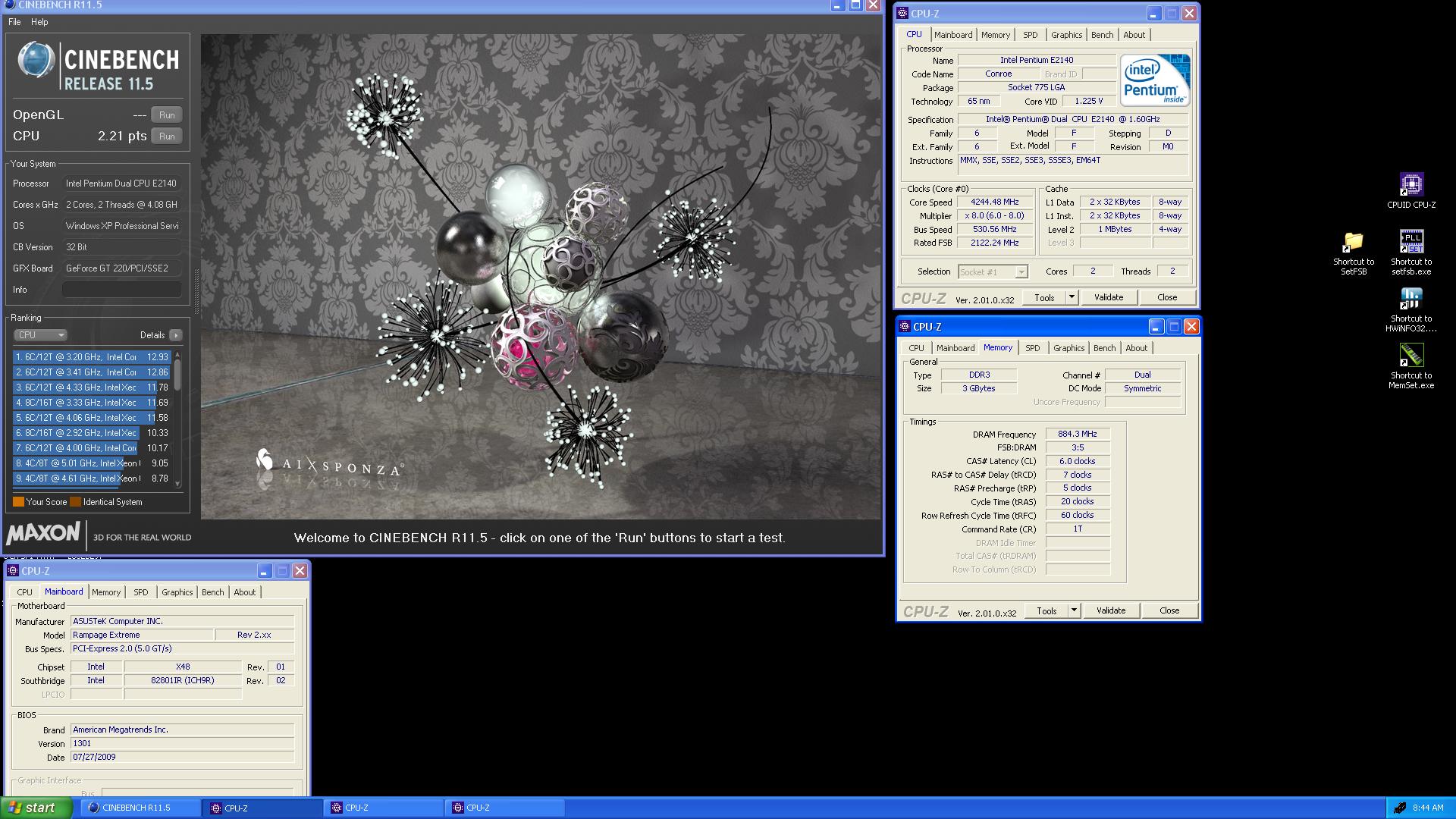Minimize the Mainboard CPU-Z window
The width and height of the screenshot is (1456, 819).
(x=264, y=571)
